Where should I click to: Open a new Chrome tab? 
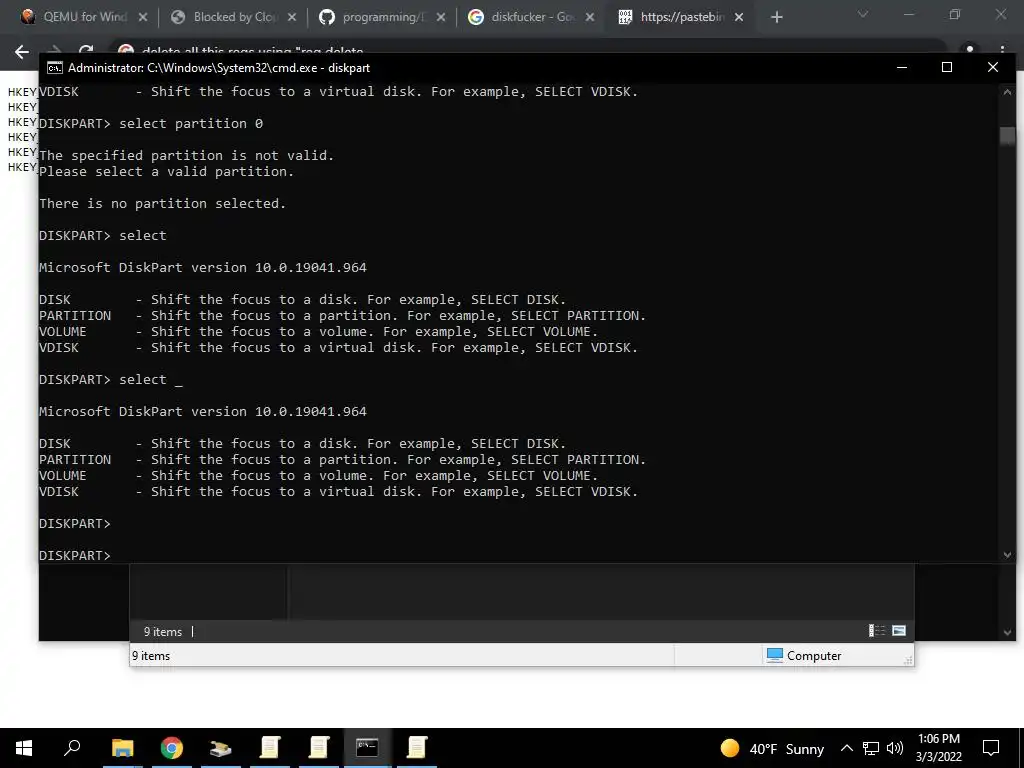click(776, 18)
